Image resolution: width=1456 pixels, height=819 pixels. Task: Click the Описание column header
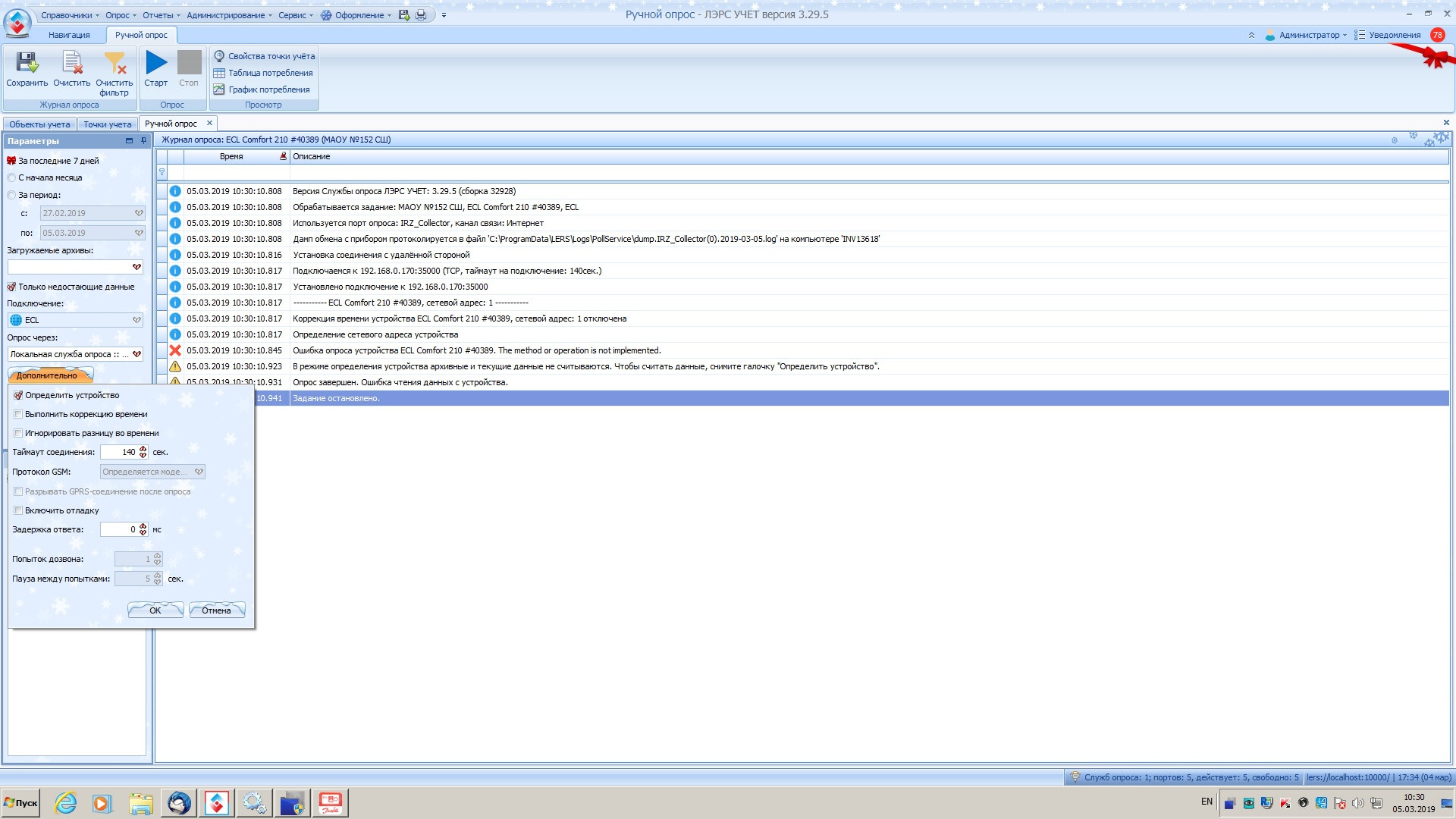coord(869,156)
